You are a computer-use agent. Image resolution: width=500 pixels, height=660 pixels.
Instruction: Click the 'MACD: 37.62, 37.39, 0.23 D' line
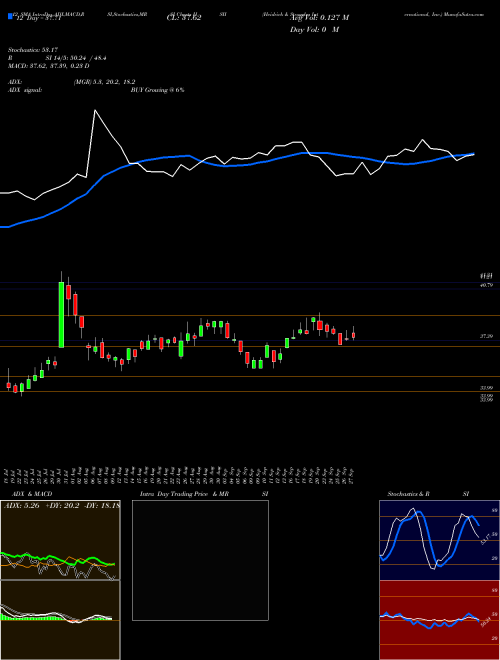(48, 66)
